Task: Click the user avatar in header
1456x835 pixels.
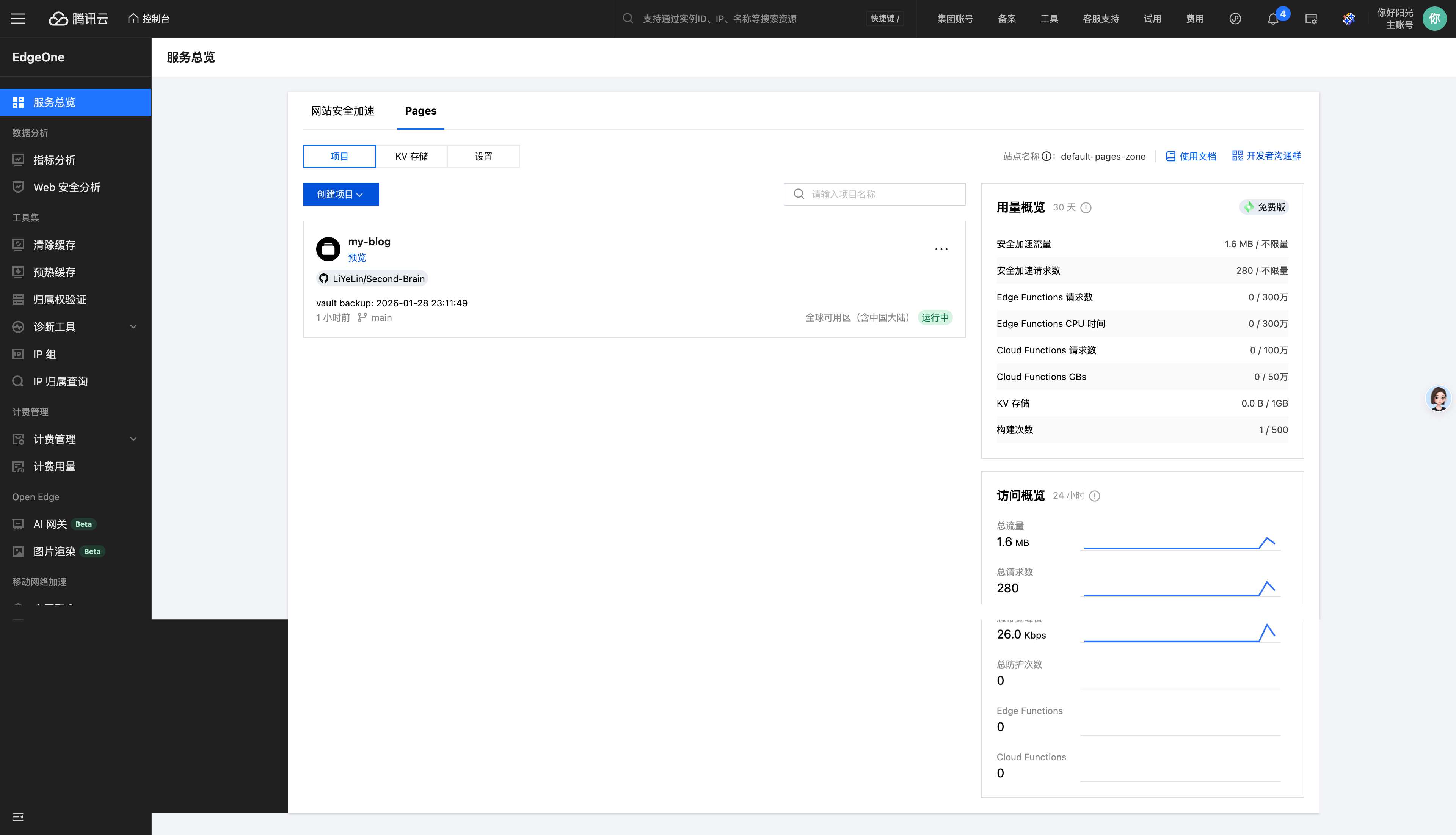Action: [x=1434, y=18]
